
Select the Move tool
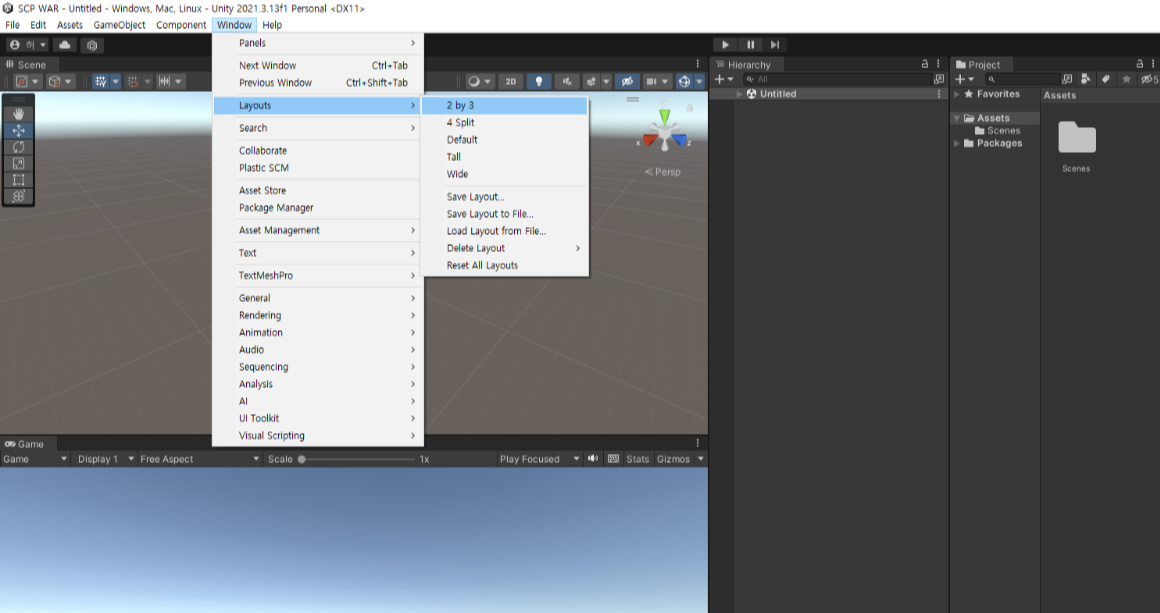(18, 130)
